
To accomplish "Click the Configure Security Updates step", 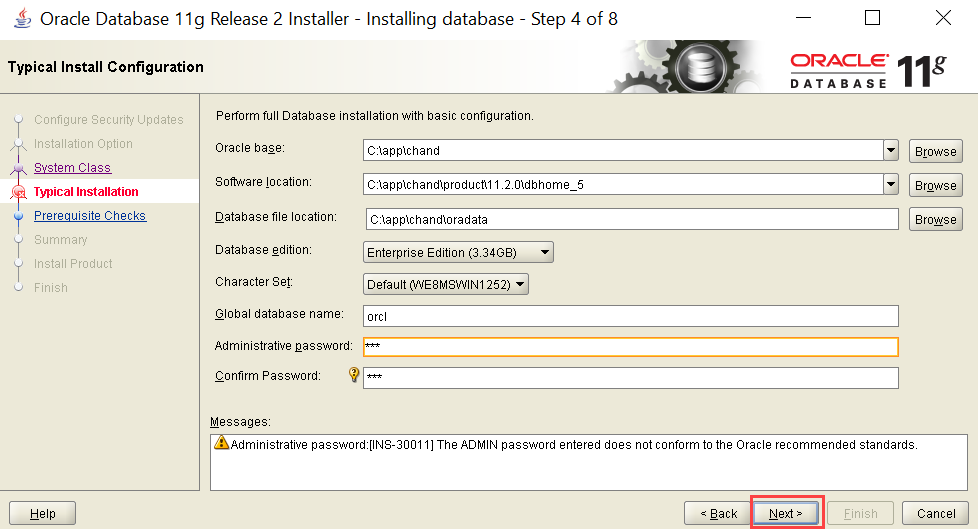I will coord(109,119).
